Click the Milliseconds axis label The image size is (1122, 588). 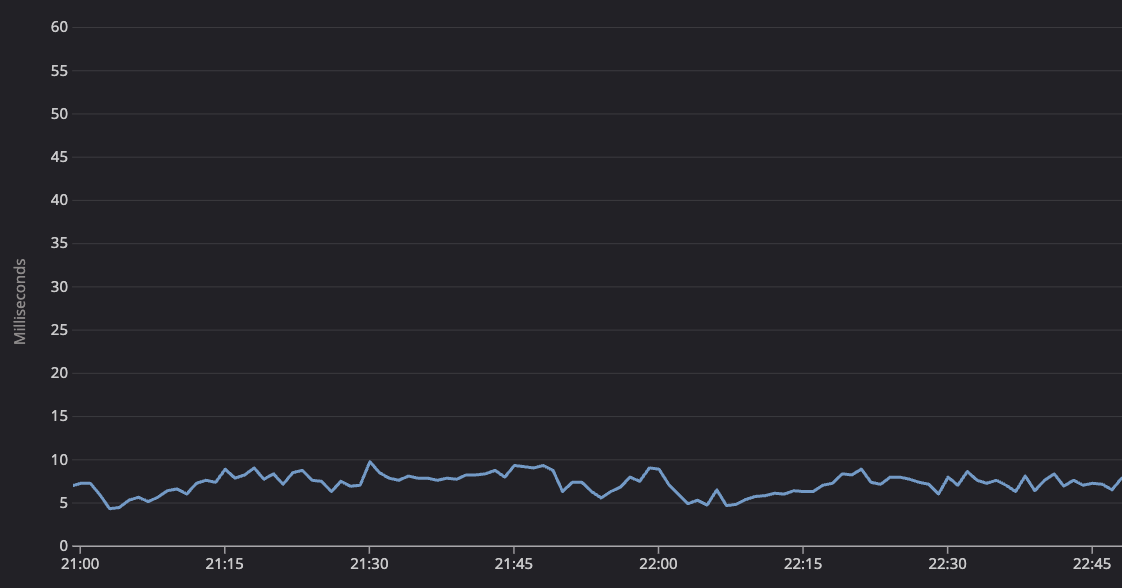coord(19,301)
